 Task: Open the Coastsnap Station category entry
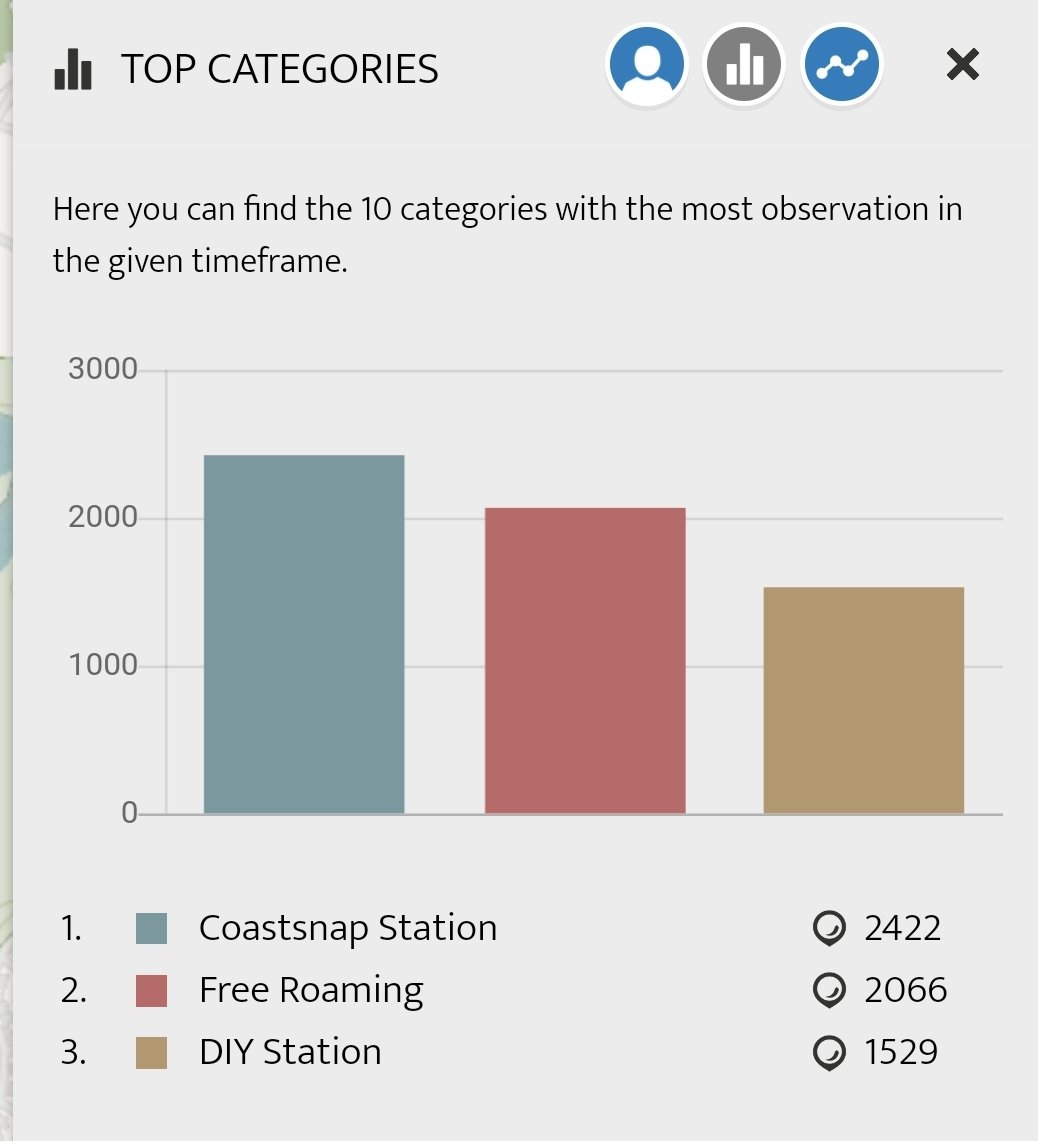pos(348,929)
